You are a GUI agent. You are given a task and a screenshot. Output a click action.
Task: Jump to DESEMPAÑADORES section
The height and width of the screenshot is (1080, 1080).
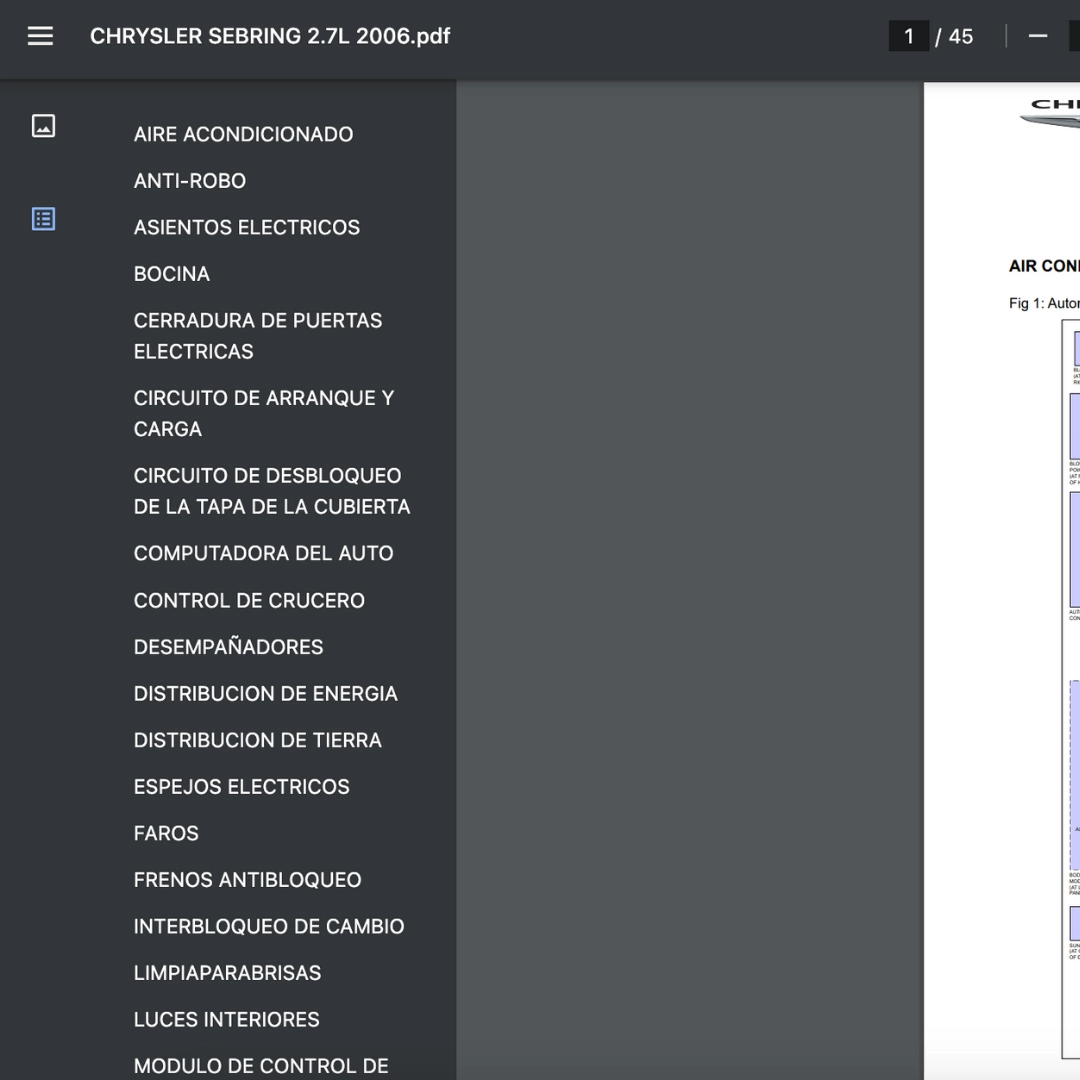228,647
